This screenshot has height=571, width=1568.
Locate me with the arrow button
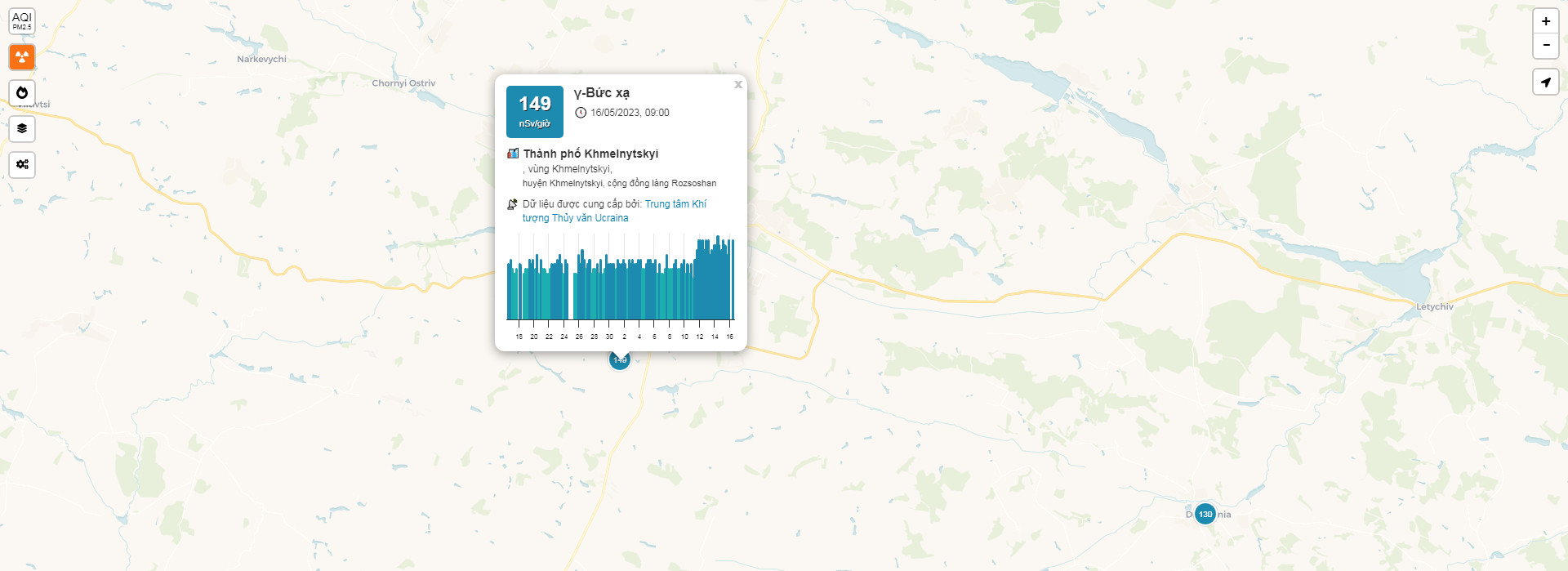[x=1546, y=82]
